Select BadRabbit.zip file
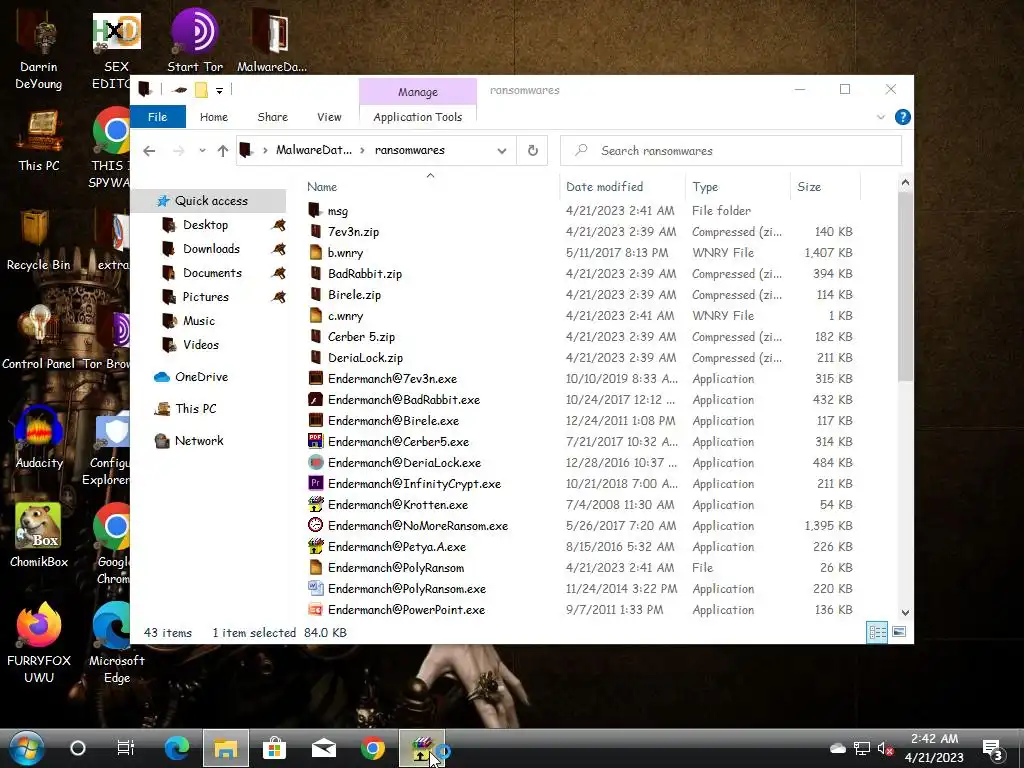This screenshot has width=1024, height=768. (364, 274)
